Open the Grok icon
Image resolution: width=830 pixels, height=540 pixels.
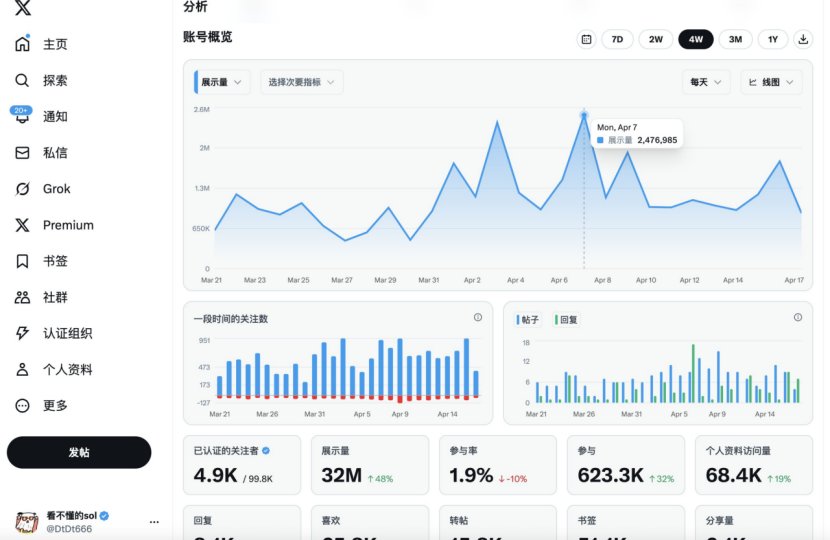22,189
